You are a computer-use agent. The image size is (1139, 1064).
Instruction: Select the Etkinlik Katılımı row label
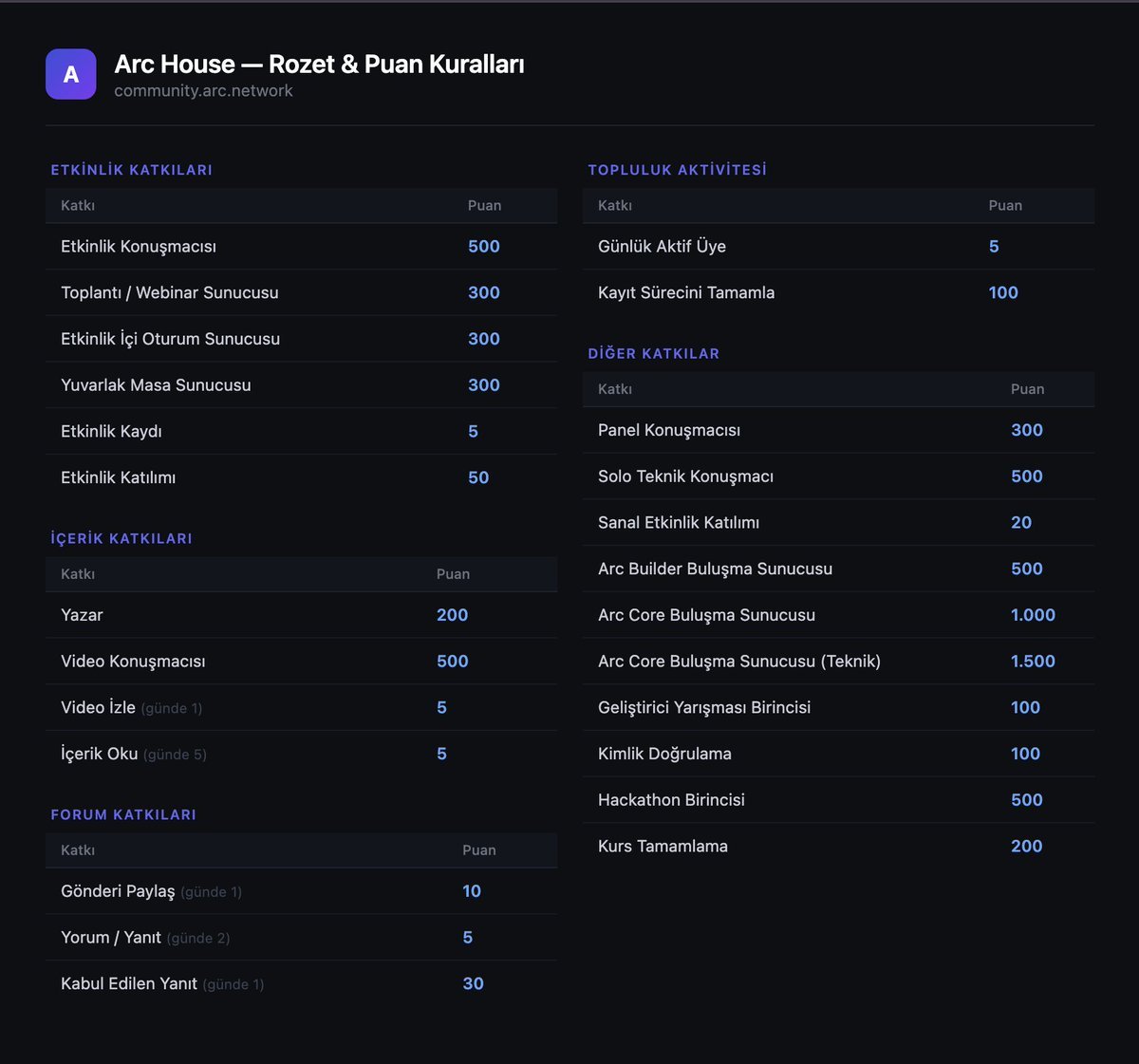[x=119, y=477]
